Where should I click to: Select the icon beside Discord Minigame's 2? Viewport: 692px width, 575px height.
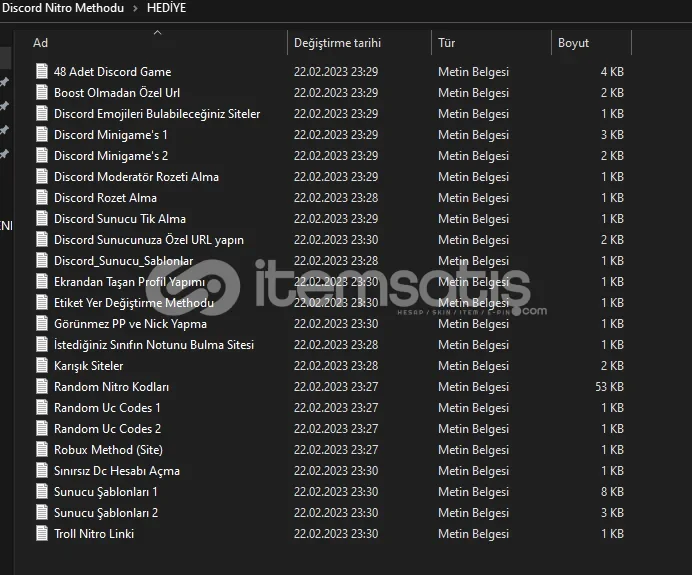(42, 156)
